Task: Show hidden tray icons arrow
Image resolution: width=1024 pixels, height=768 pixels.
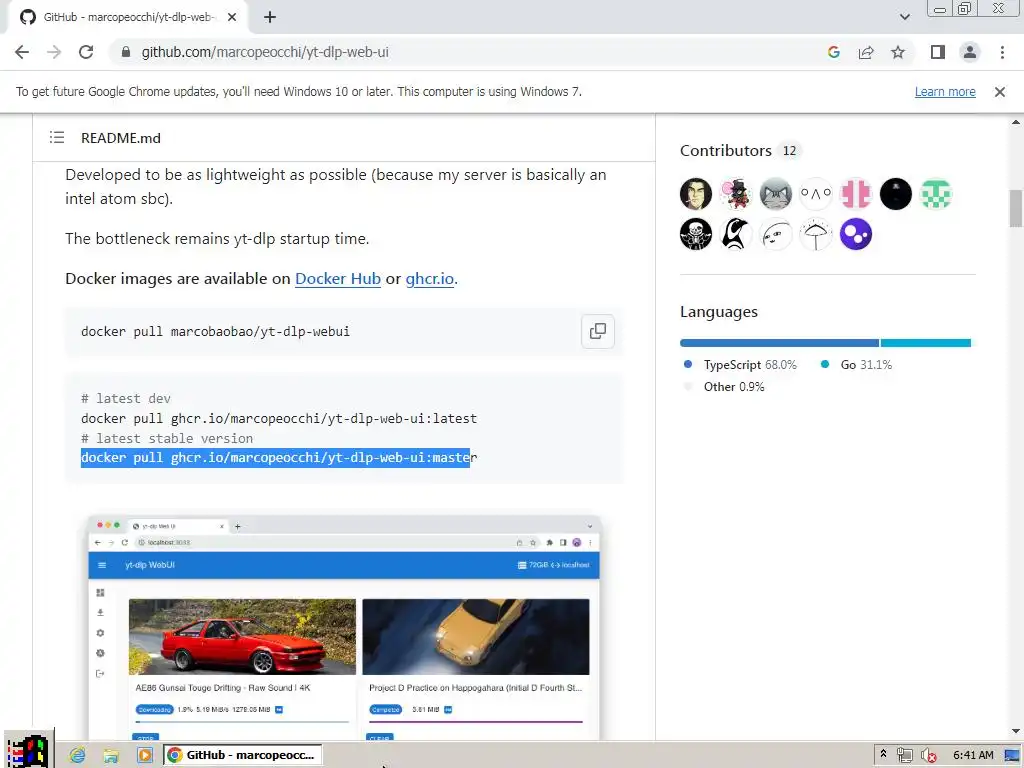Action: [x=883, y=754]
